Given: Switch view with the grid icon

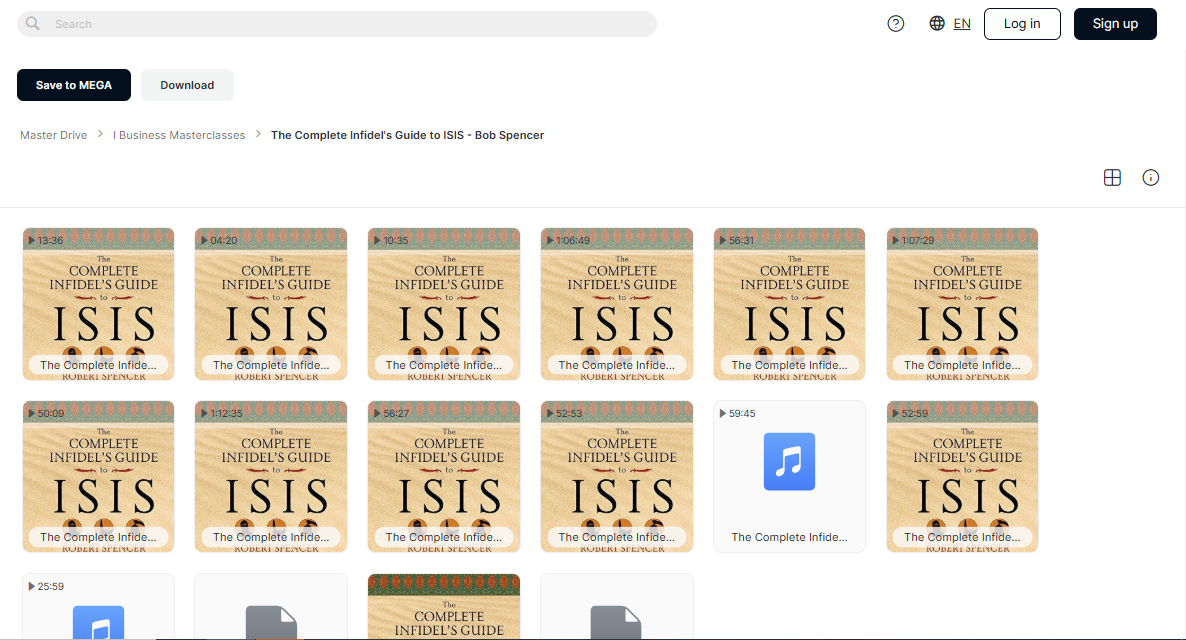Looking at the screenshot, I should [1112, 178].
